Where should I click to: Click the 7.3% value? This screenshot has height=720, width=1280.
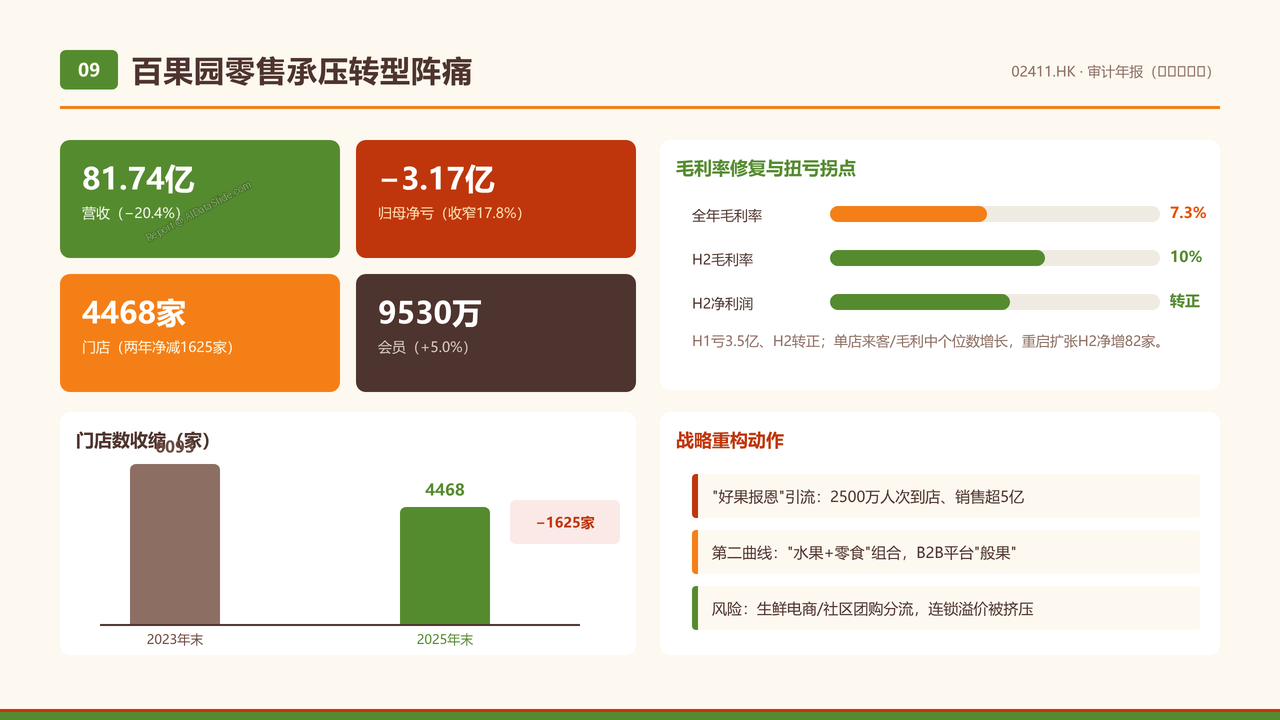coord(1188,213)
